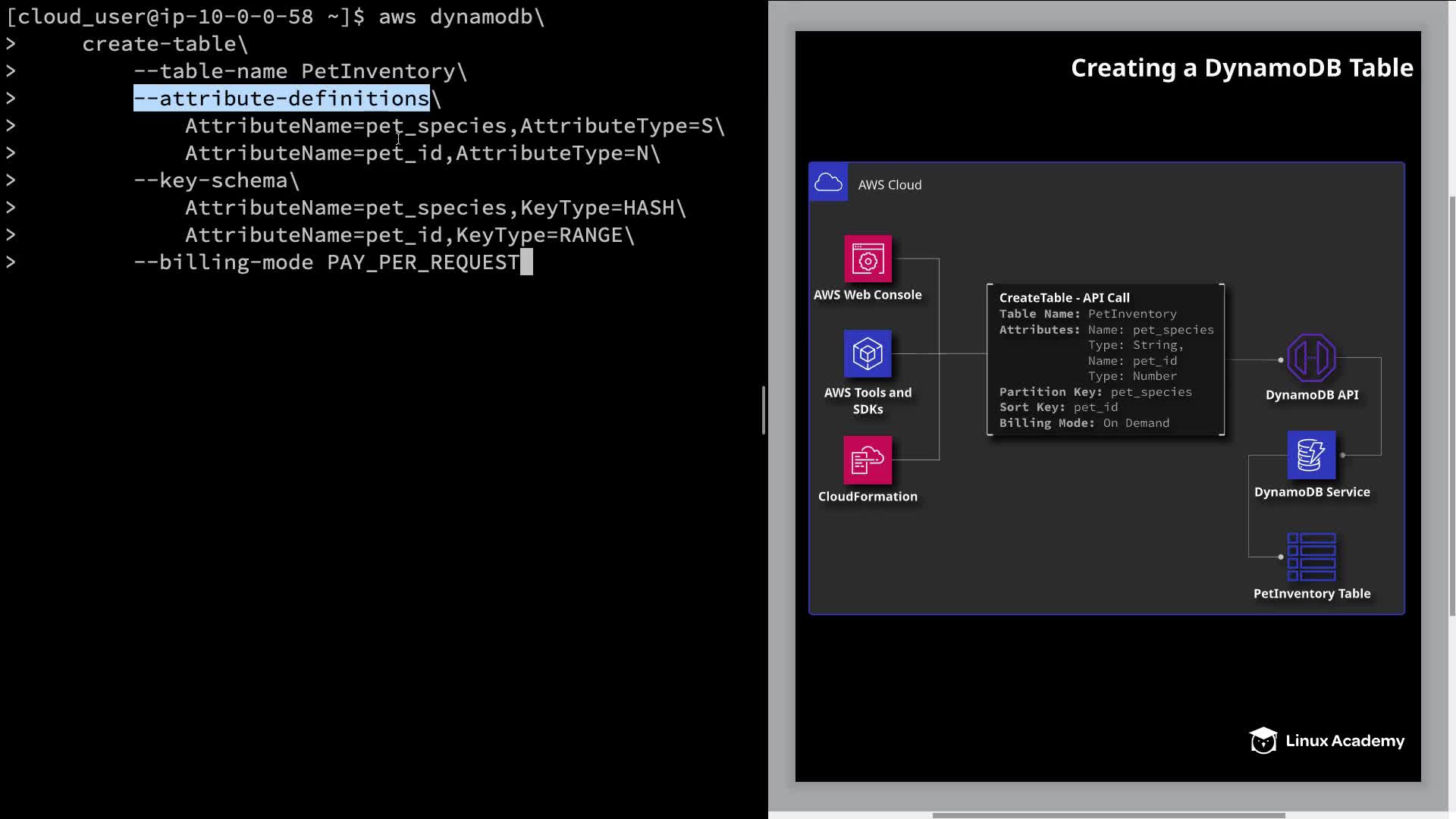The width and height of the screenshot is (1456, 819).
Task: Click the AWS Web Console icon
Action: click(868, 259)
